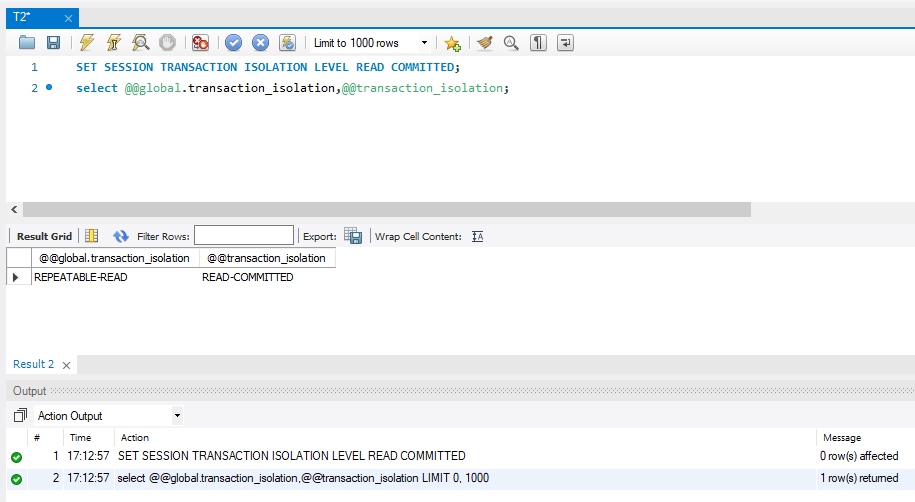Click success status icon of output row 1
This screenshot has width=915, height=502.
coord(16,457)
